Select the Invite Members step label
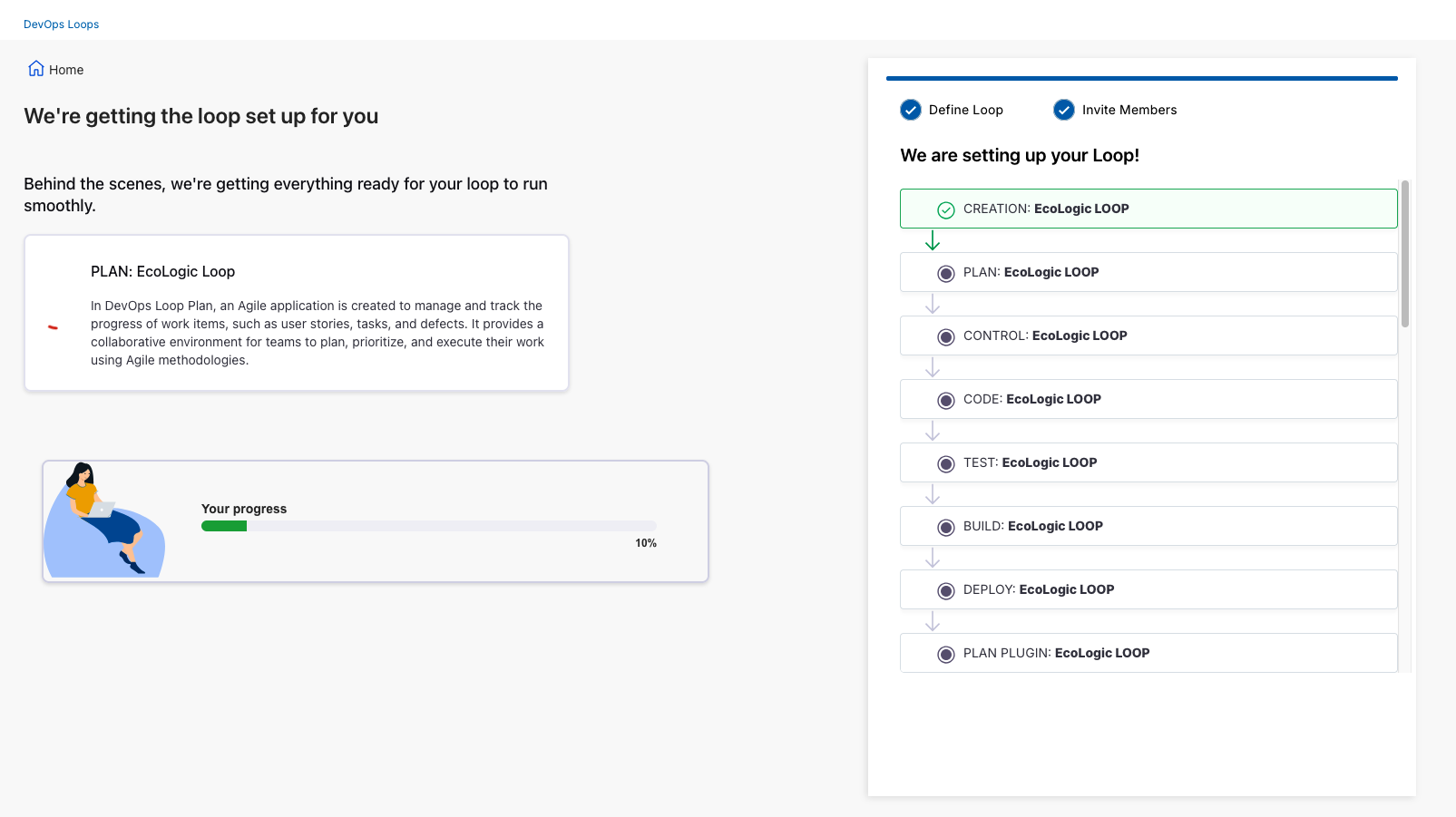Image resolution: width=1456 pixels, height=817 pixels. click(1128, 110)
